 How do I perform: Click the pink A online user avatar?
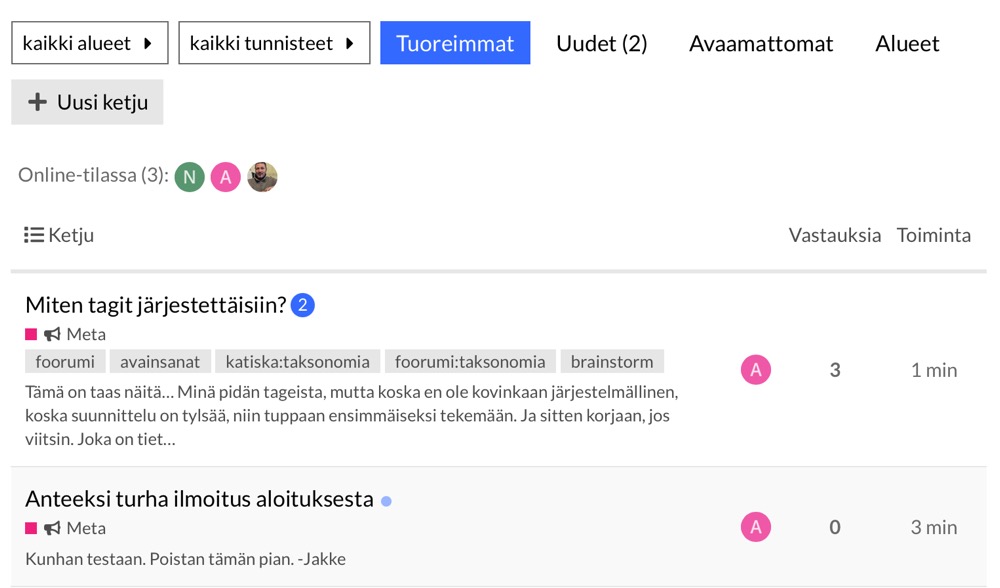tap(226, 177)
